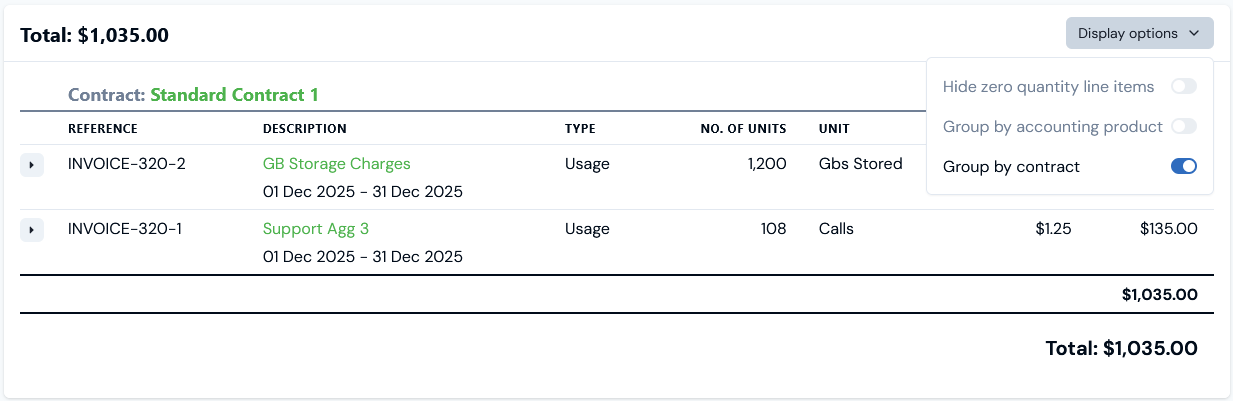The image size is (1233, 401).
Task: Open the GB Storage Charges link
Action: coord(336,164)
